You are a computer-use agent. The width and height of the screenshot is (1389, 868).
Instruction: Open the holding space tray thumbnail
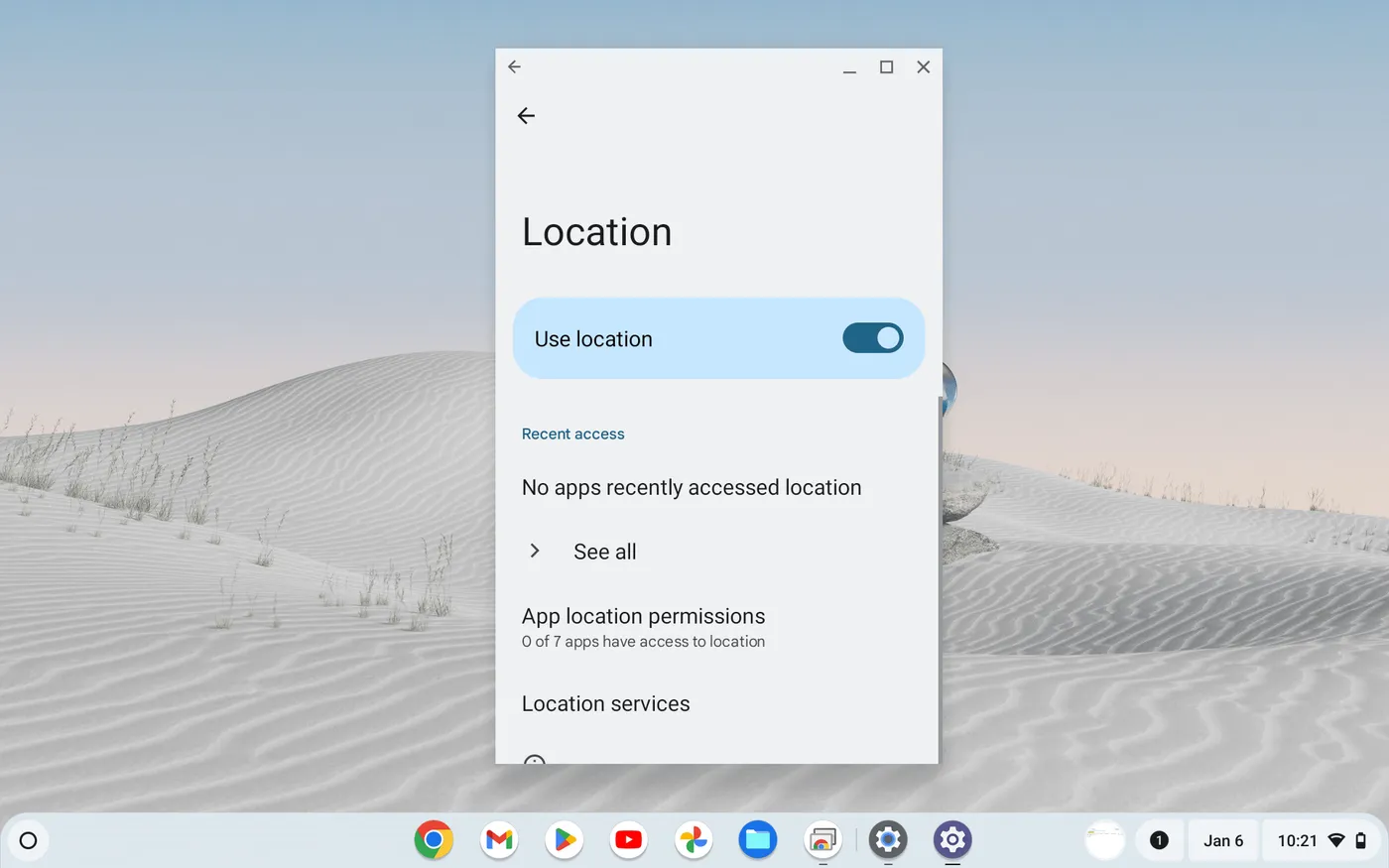pyautogui.click(x=1104, y=840)
